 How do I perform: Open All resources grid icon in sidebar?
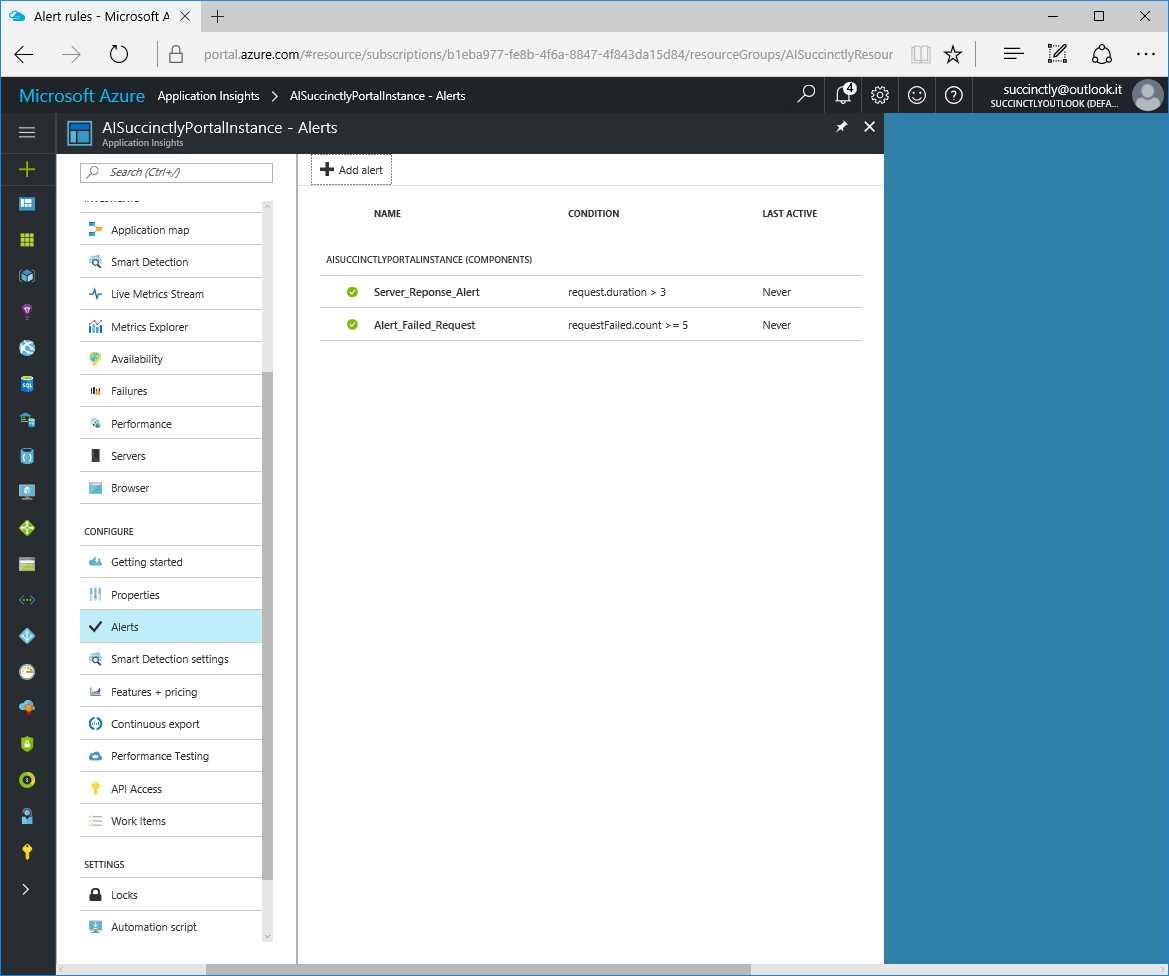tap(27, 239)
